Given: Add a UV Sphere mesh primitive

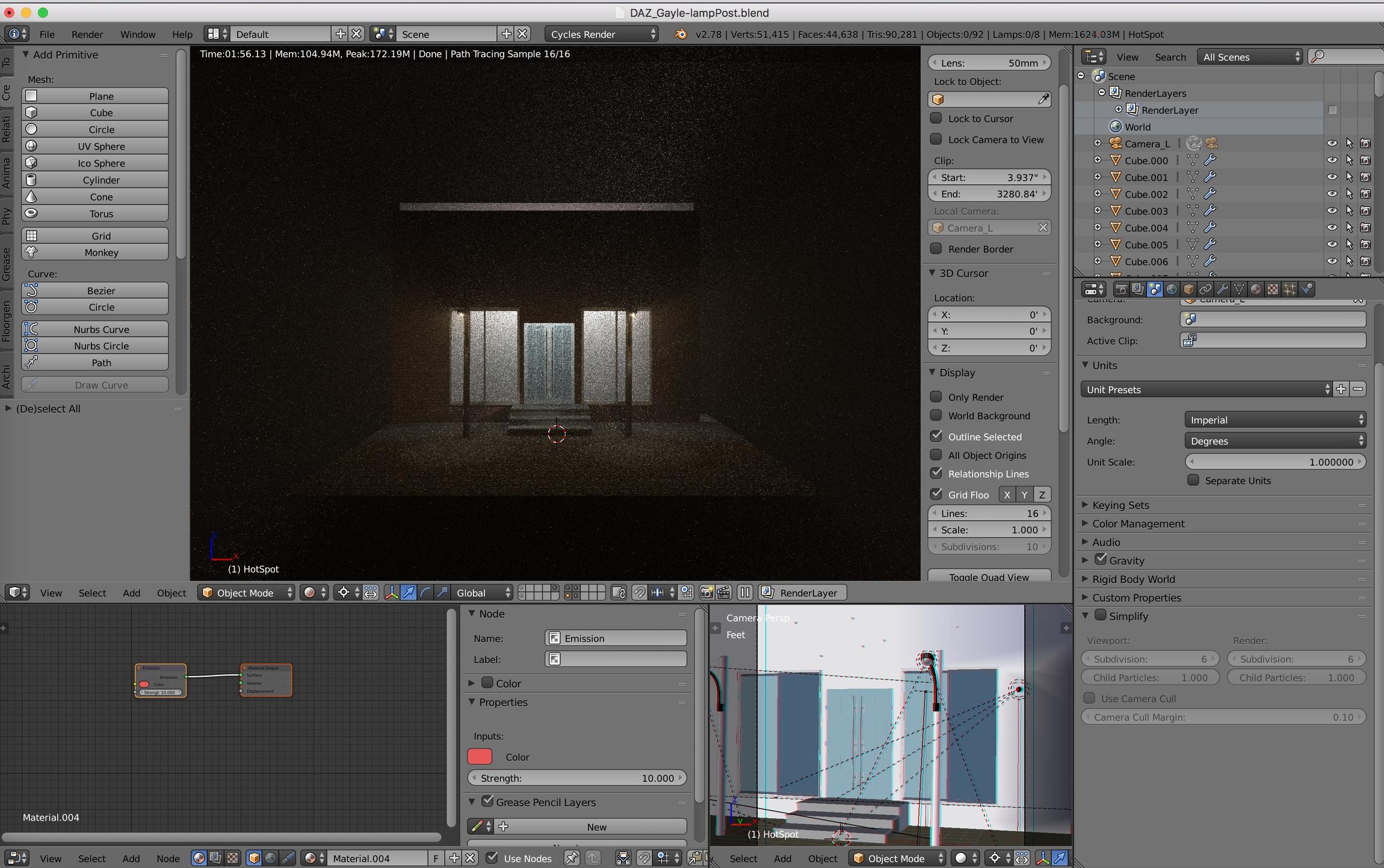Looking at the screenshot, I should (x=95, y=146).
